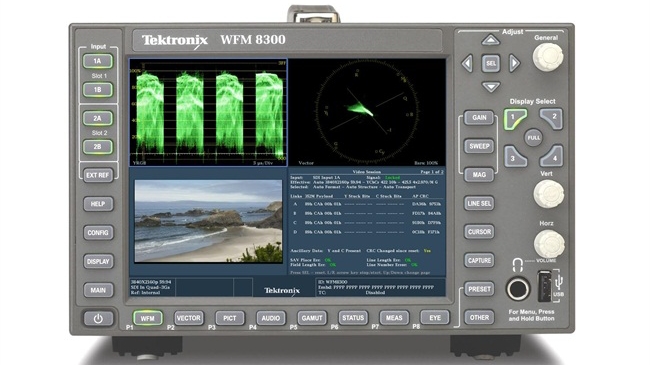Push the MAIN button
This screenshot has height=365, width=650.
(x=98, y=290)
